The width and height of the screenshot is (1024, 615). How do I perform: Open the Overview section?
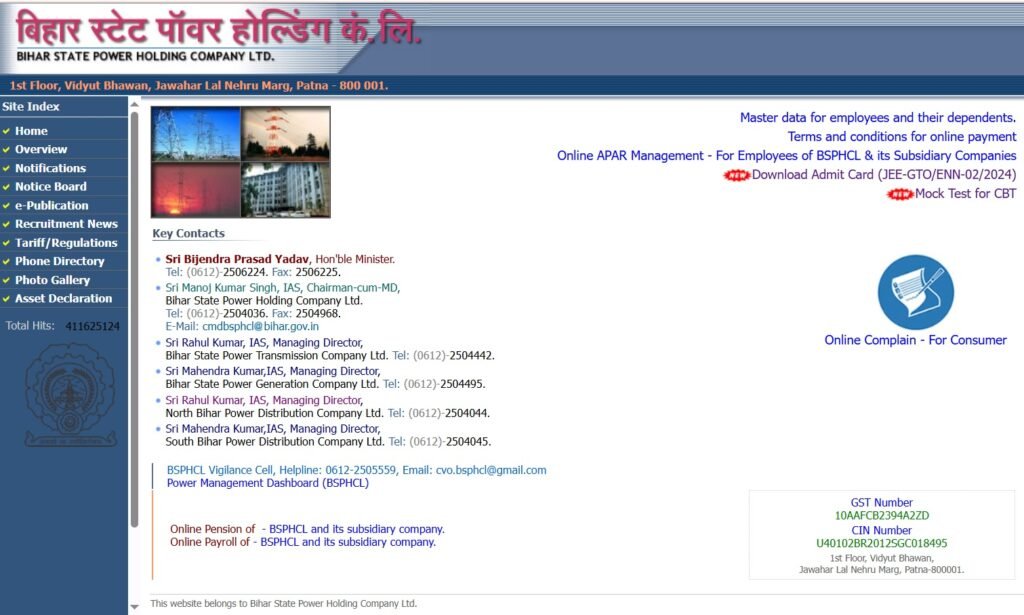[x=41, y=150]
